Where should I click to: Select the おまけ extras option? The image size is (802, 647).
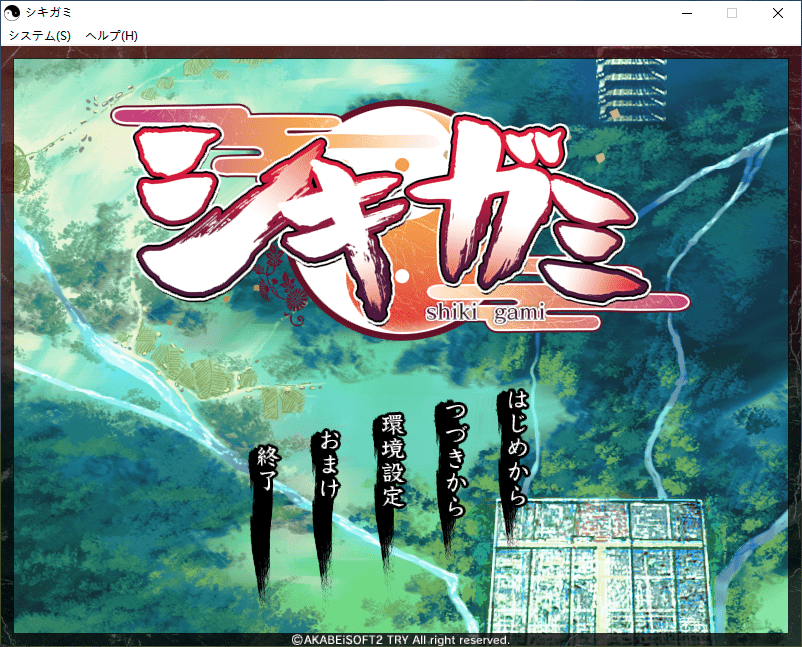click(327, 466)
